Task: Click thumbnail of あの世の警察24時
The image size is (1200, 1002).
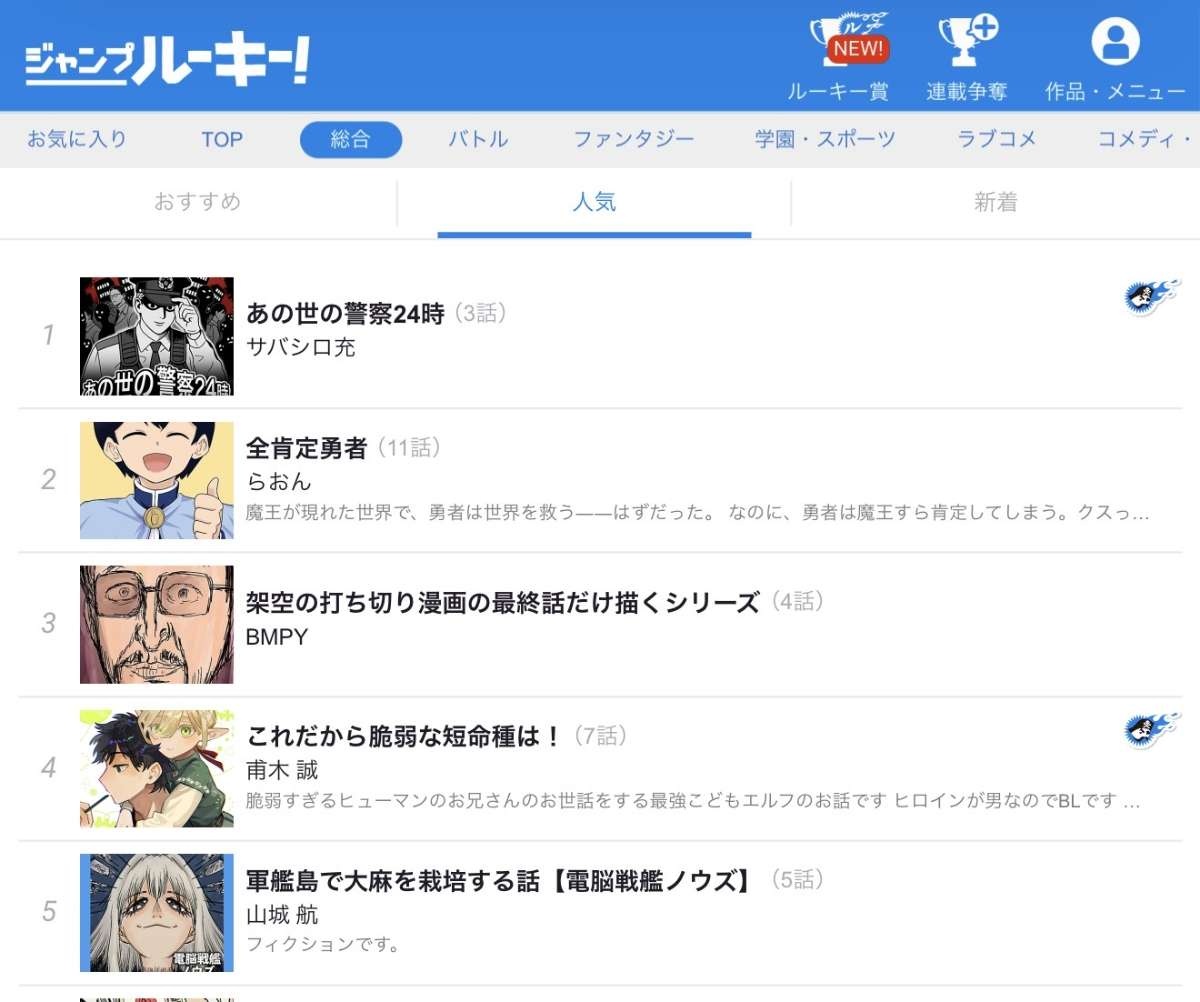Action: (x=157, y=337)
